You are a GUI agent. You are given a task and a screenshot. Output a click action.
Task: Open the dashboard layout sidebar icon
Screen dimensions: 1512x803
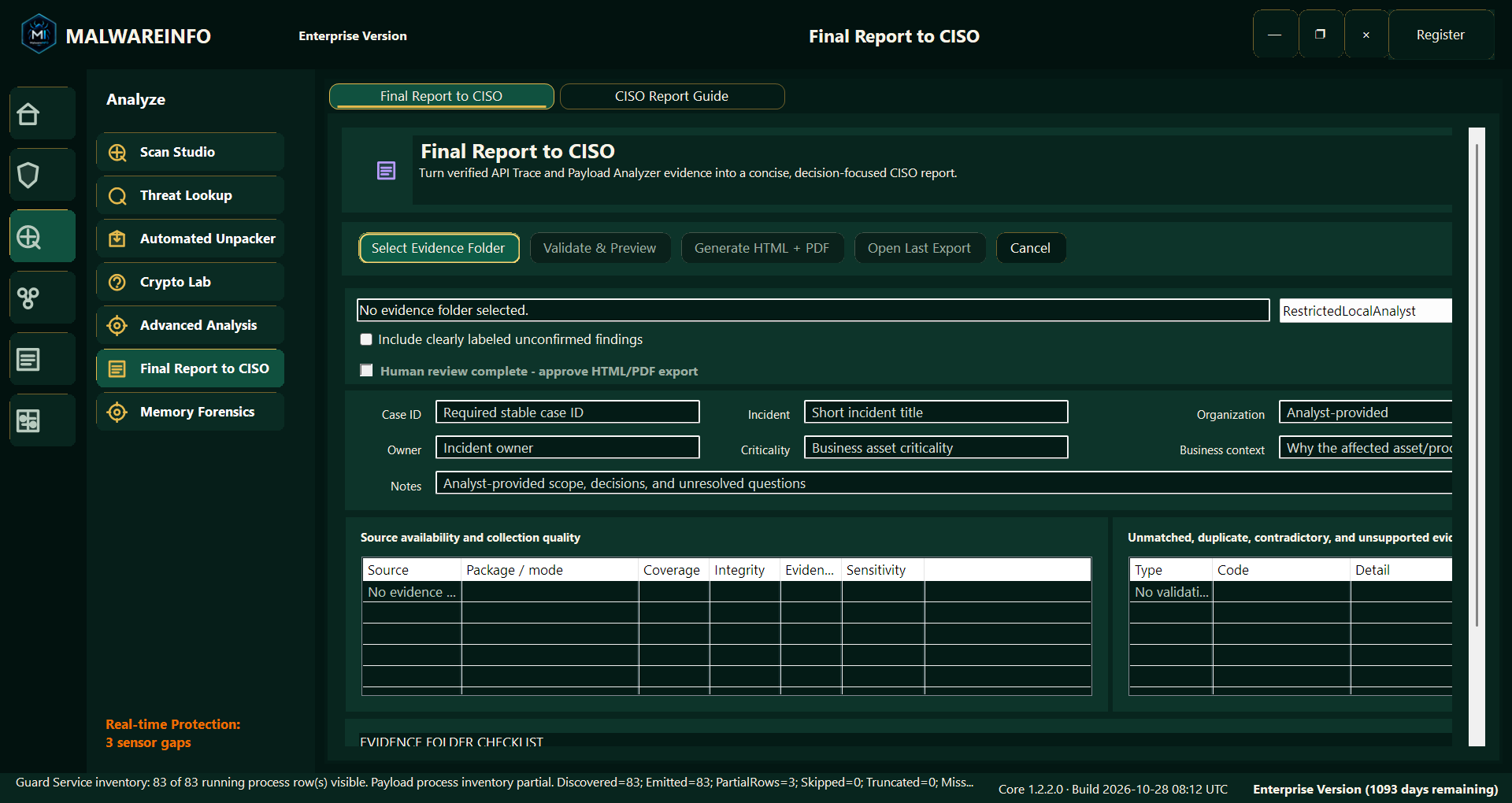click(43, 421)
